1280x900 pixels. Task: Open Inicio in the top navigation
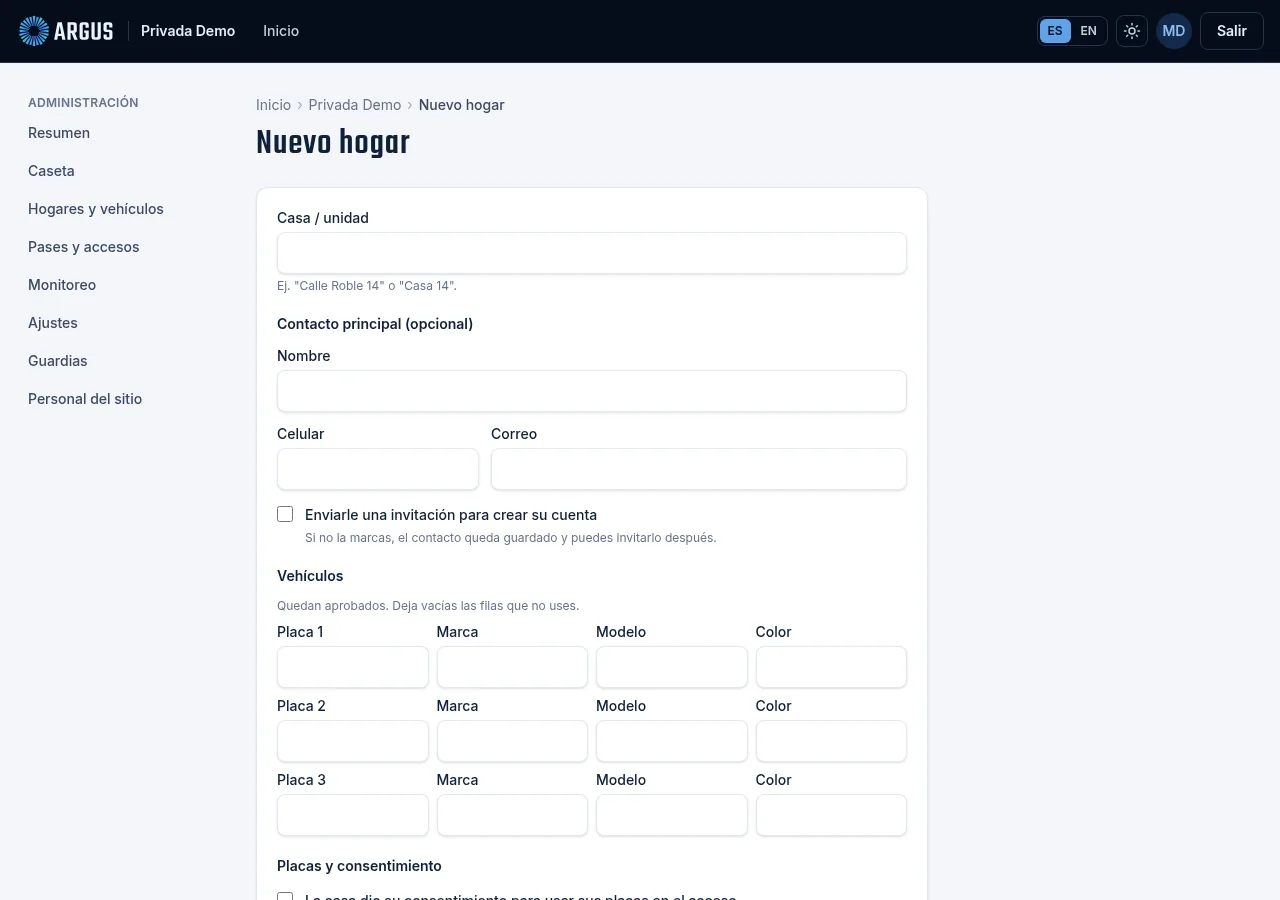pyautogui.click(x=281, y=31)
